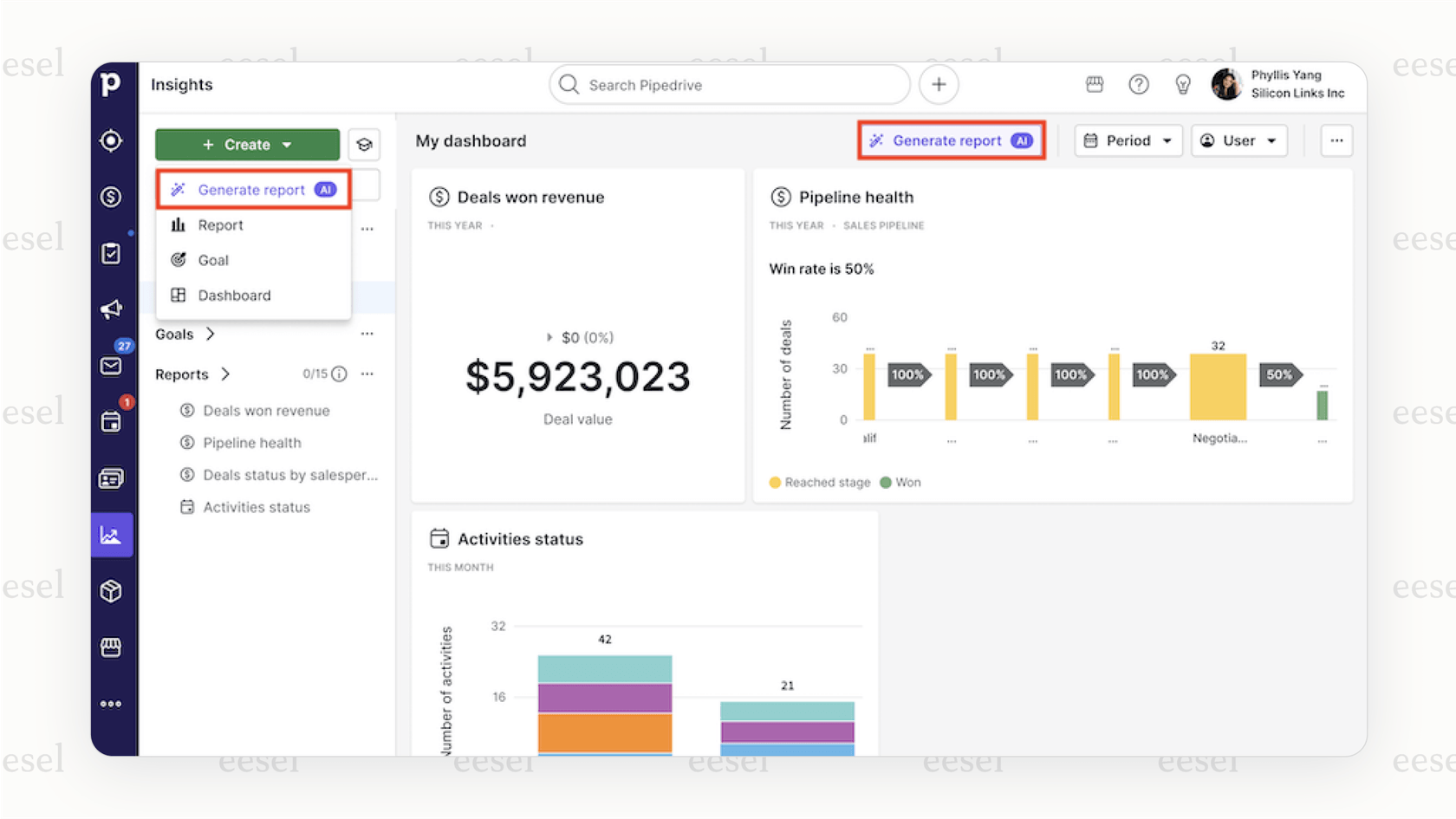Click the Generate report AI button
This screenshot has height=819, width=1456.
point(951,140)
